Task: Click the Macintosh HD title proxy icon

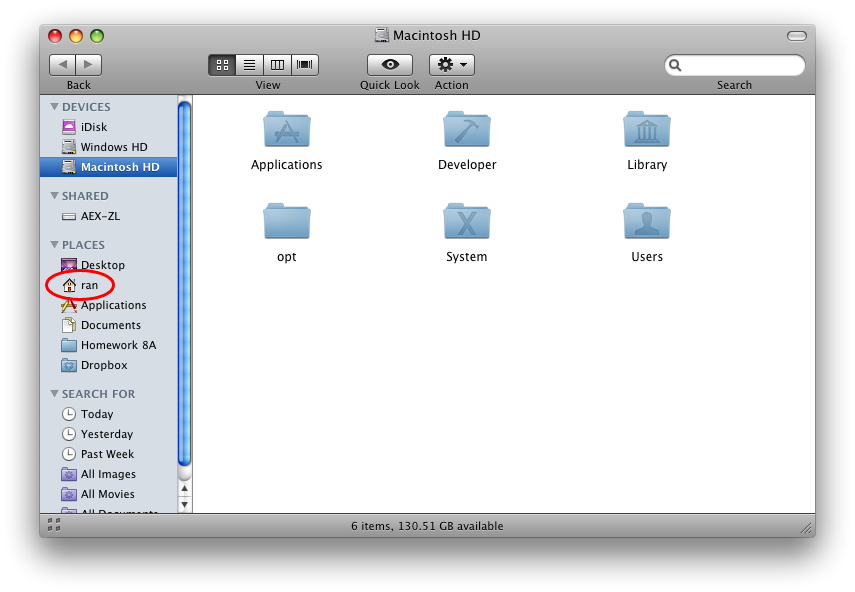Action: pyautogui.click(x=382, y=35)
